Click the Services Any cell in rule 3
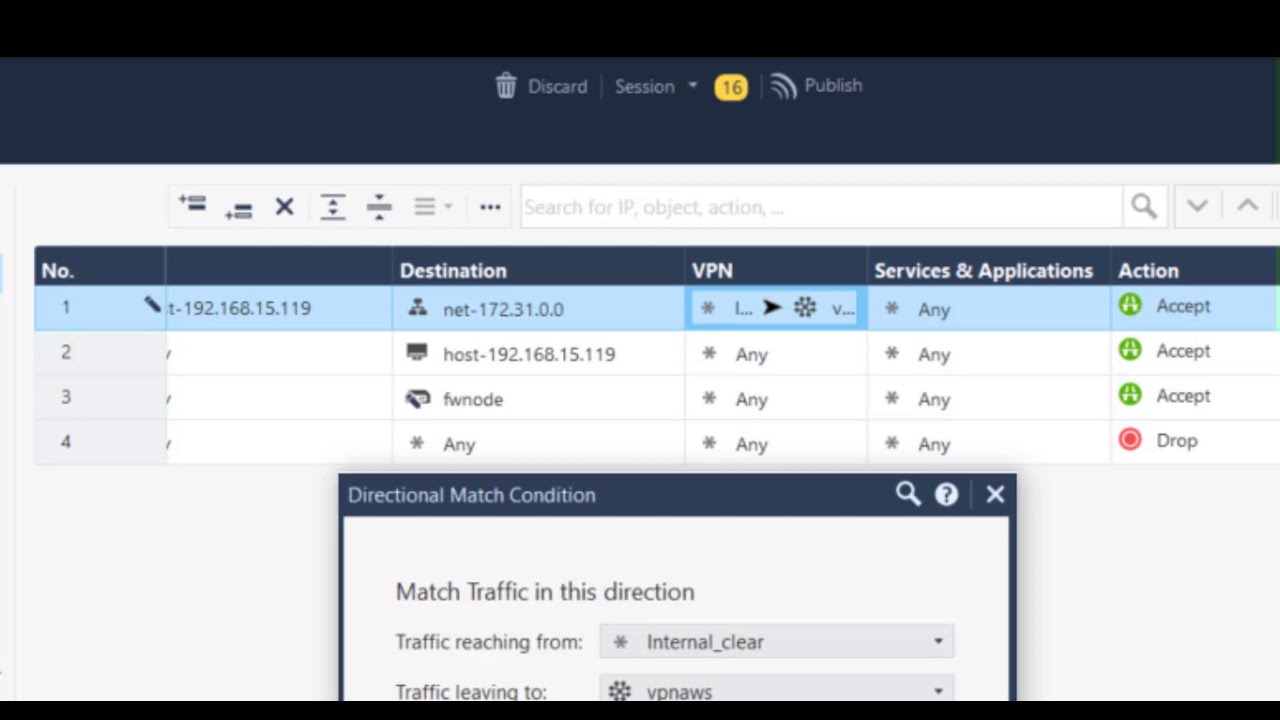 point(989,399)
